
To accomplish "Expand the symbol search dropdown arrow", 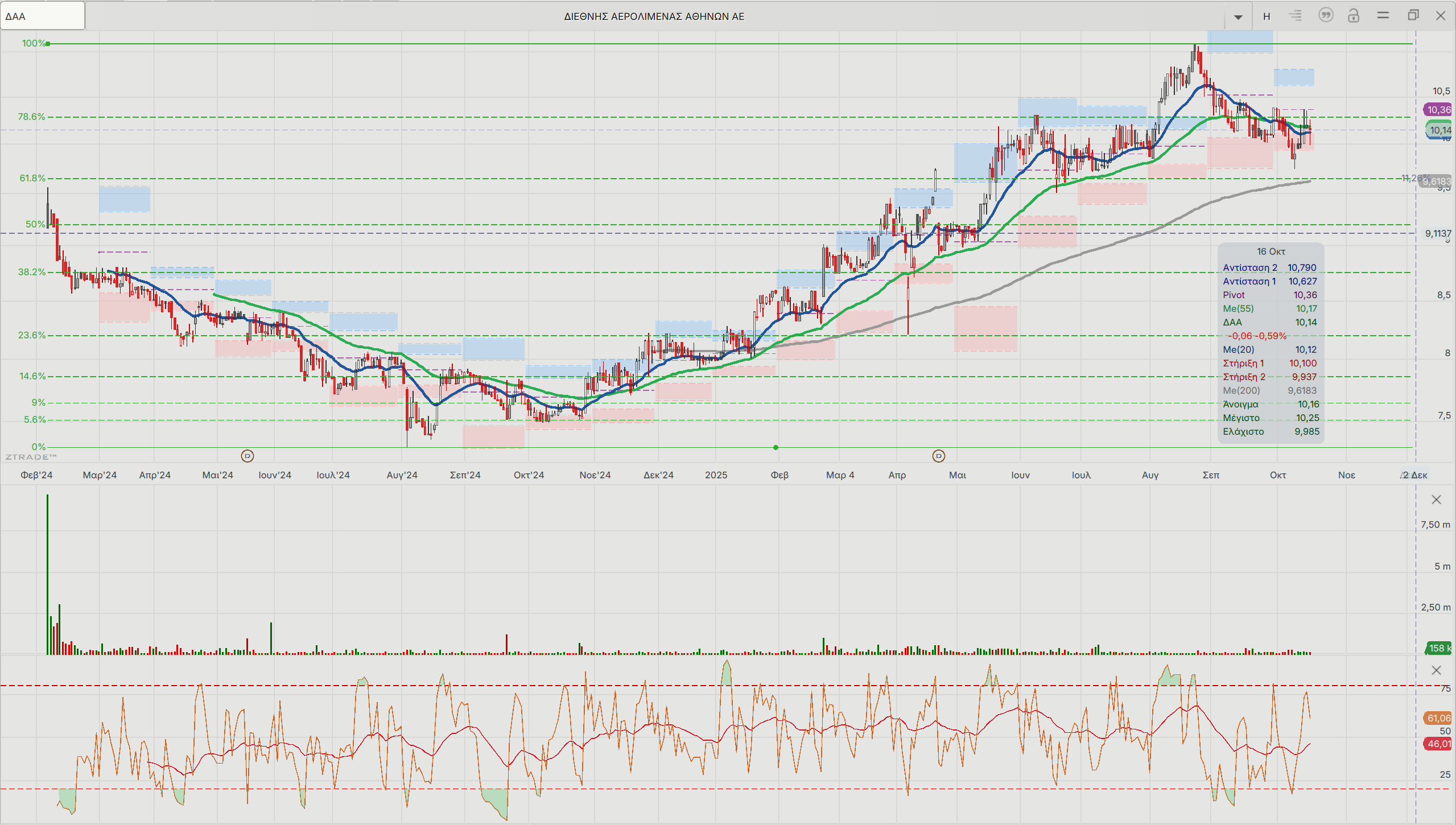I will pos(1238,17).
